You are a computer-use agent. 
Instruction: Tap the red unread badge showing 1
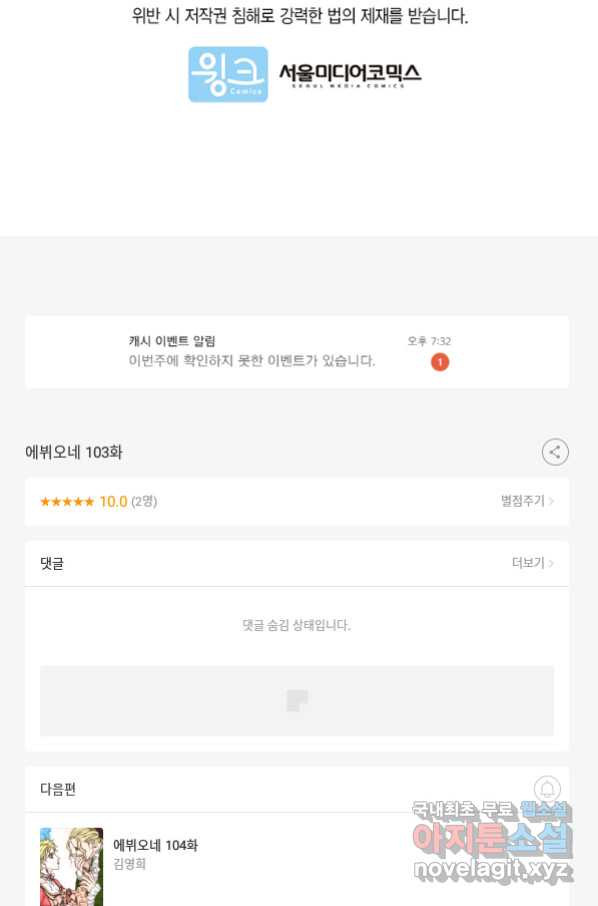click(x=440, y=362)
